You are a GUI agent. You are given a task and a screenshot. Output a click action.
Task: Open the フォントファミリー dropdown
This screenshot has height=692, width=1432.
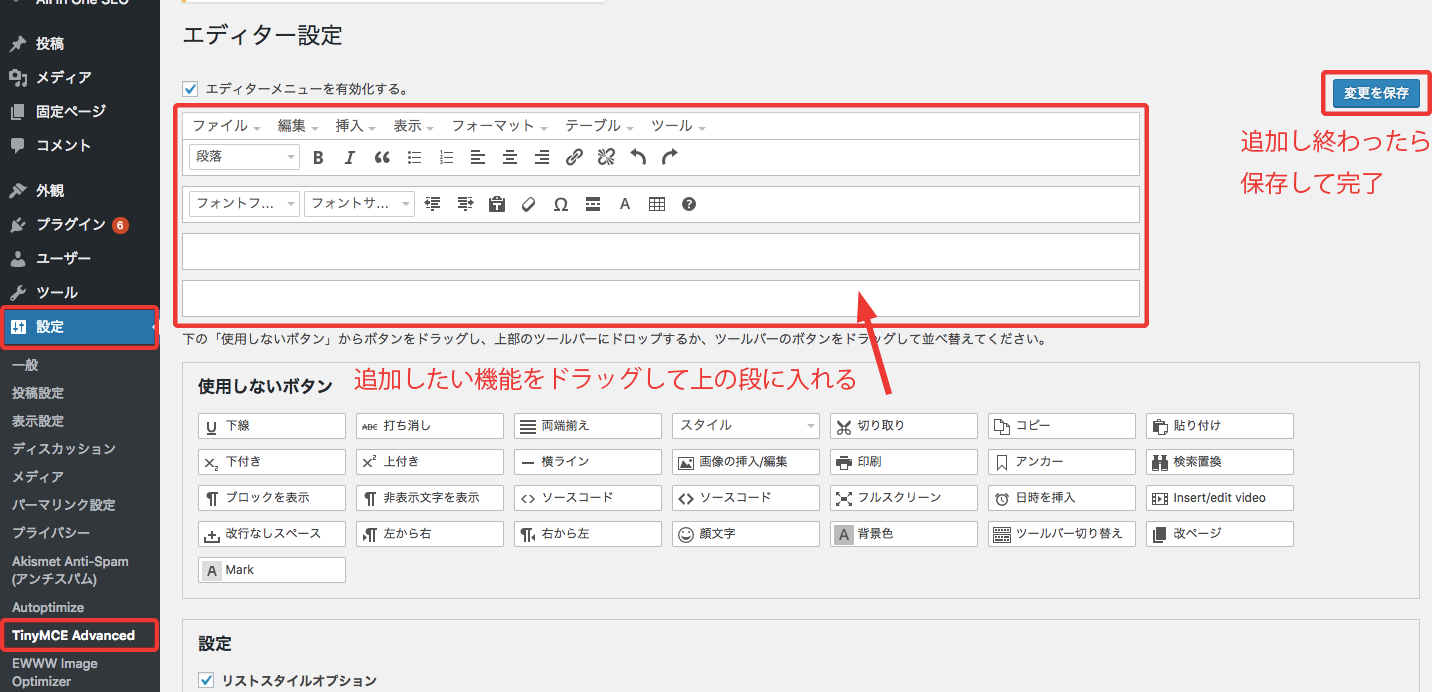(244, 204)
